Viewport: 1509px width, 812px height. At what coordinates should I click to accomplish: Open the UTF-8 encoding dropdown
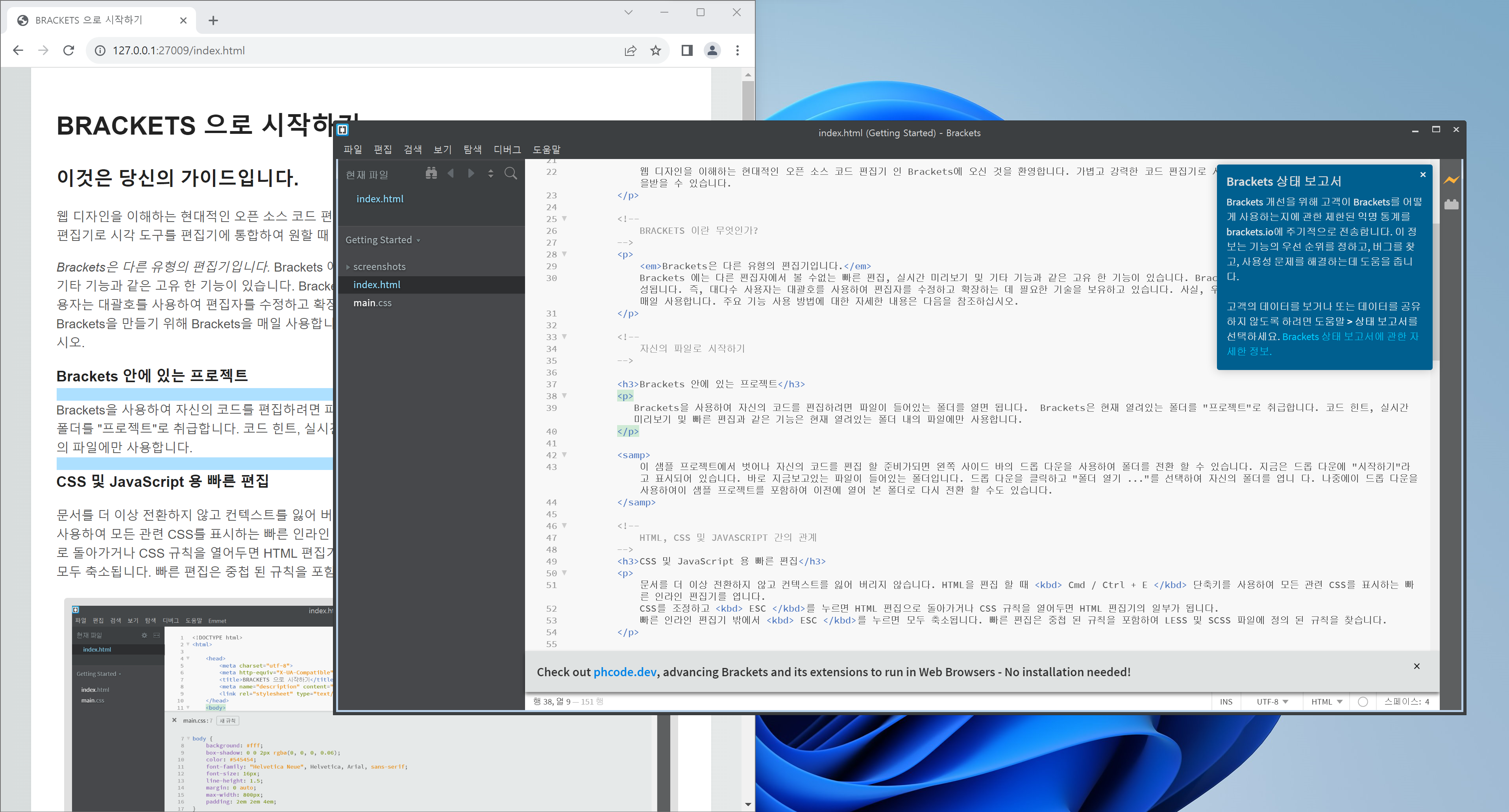tap(1272, 702)
